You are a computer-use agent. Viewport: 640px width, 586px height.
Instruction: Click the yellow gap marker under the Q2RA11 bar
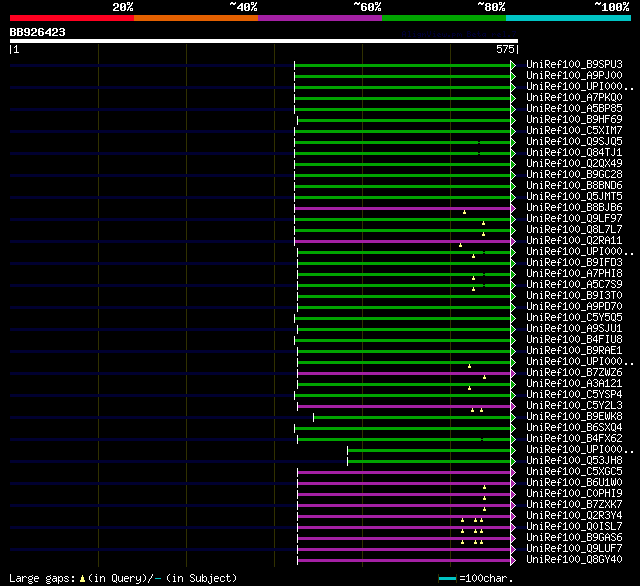click(x=460, y=245)
